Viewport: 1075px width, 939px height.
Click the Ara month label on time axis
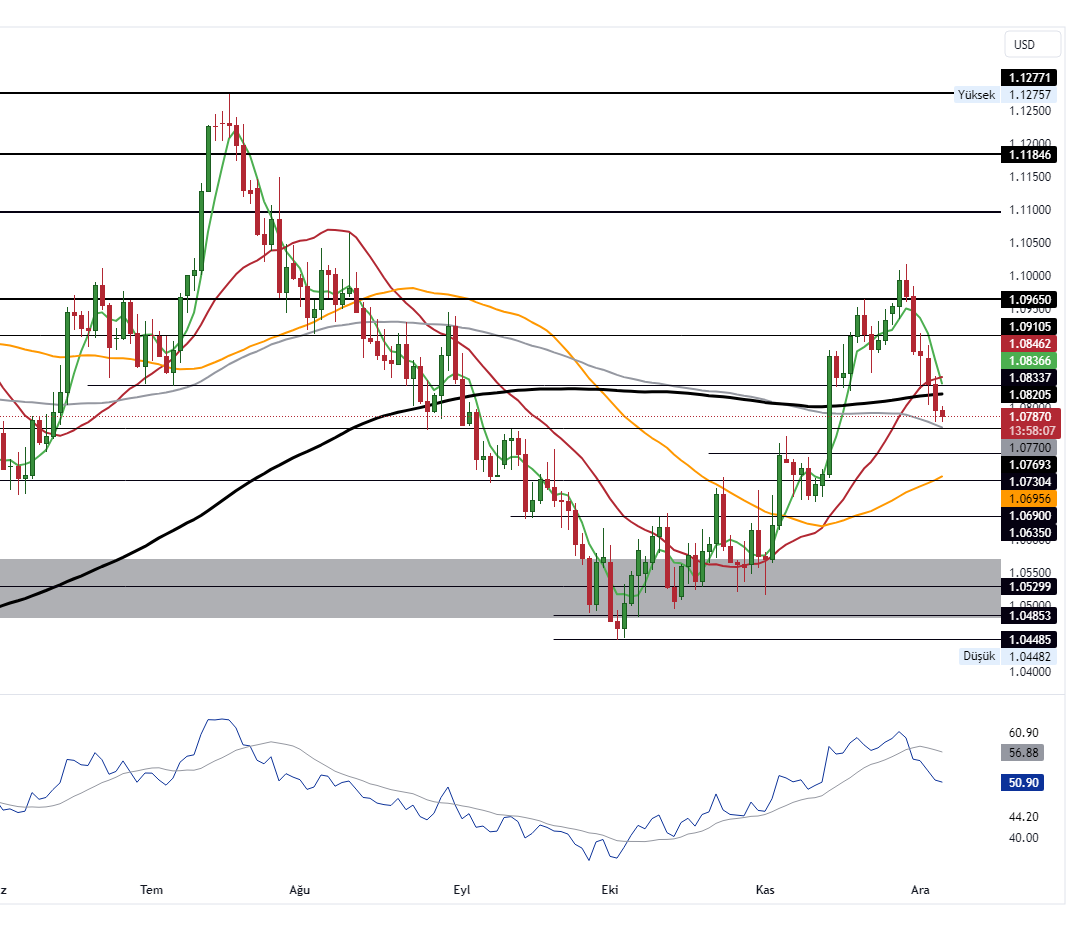click(x=919, y=889)
